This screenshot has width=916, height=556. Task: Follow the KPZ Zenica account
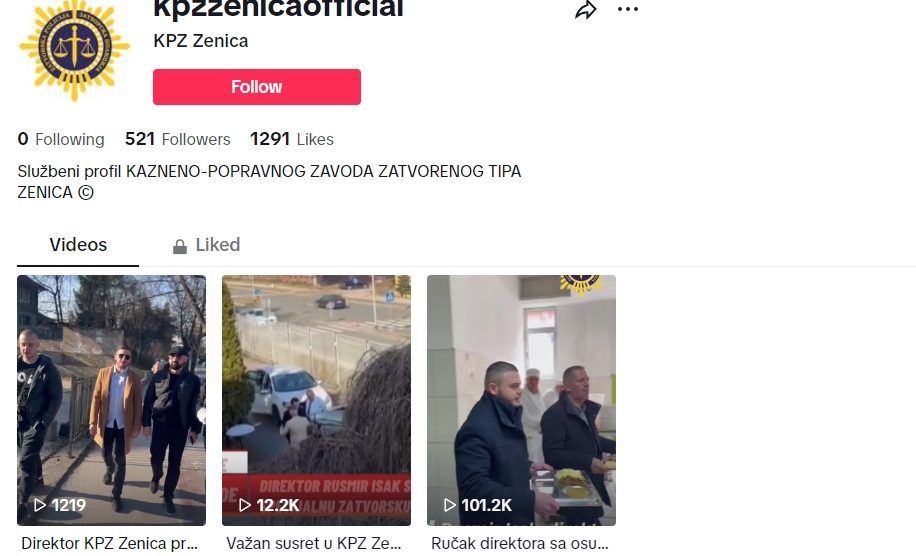pos(257,87)
